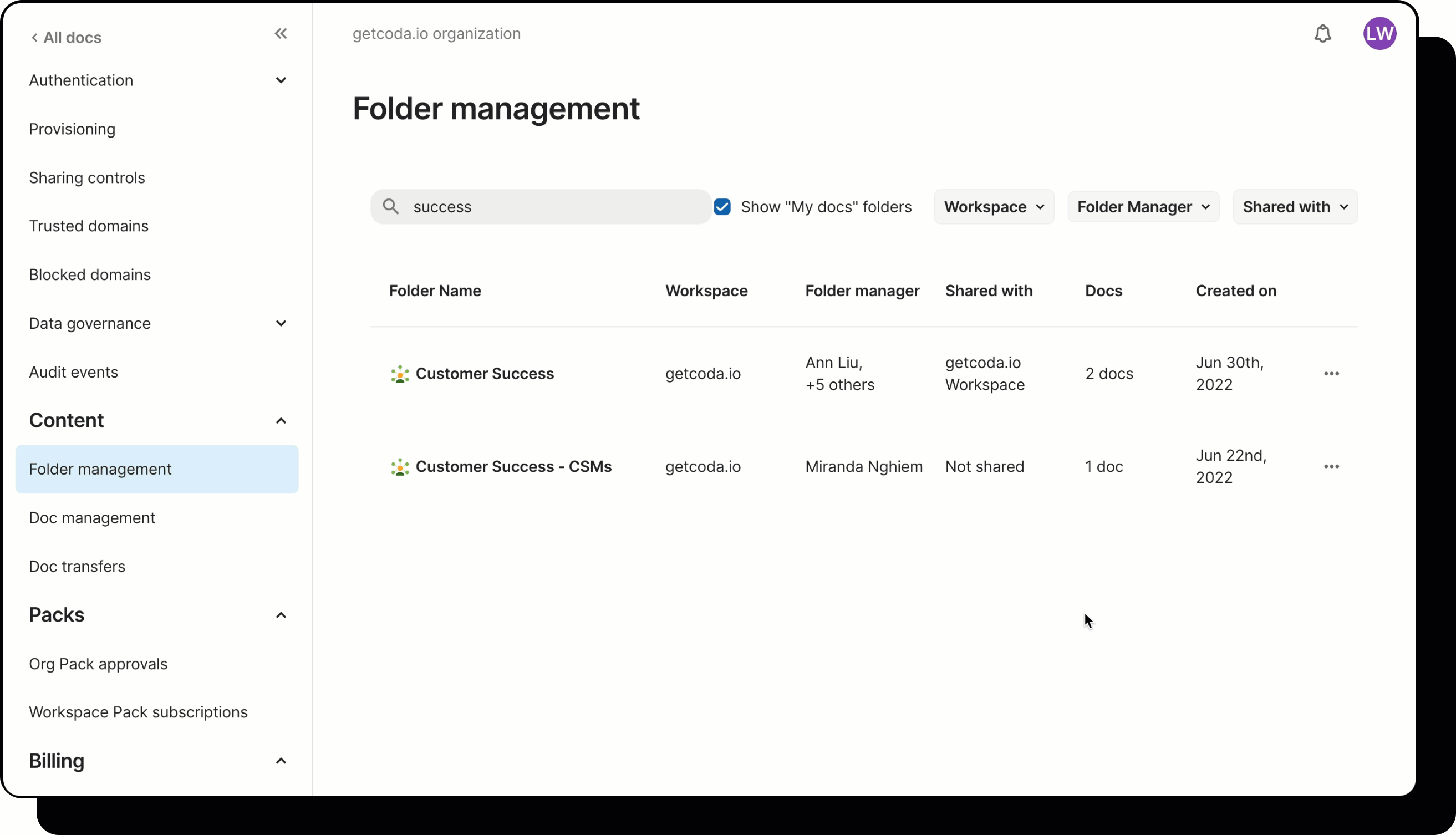The image size is (1456, 835).
Task: Open the Customer Success folder link
Action: [x=485, y=374]
